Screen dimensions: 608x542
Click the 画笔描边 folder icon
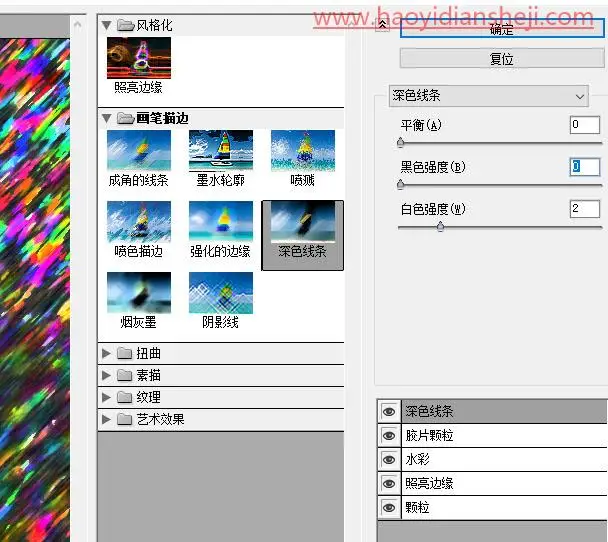(x=126, y=118)
